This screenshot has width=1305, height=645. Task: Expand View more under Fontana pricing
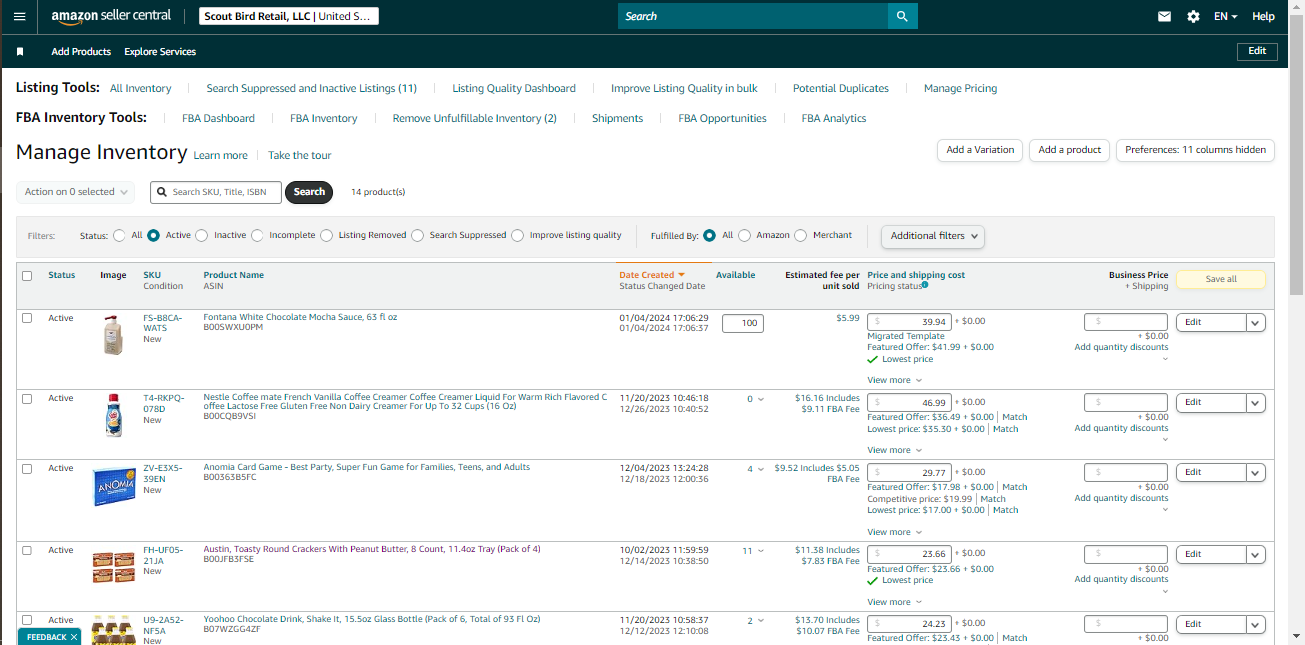click(x=894, y=380)
